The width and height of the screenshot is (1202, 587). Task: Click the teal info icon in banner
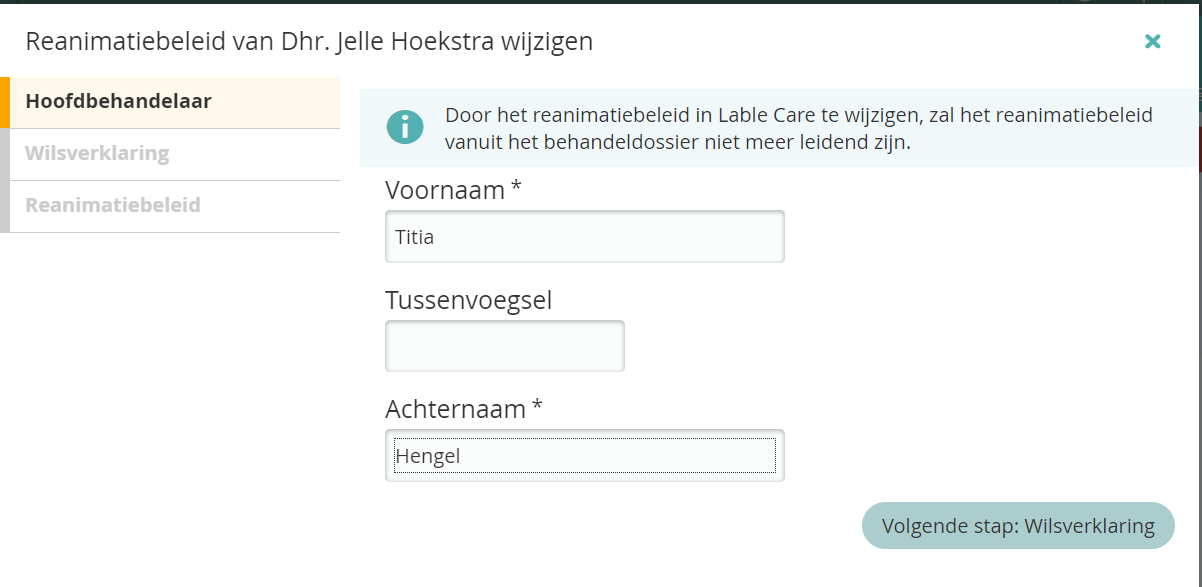click(405, 129)
